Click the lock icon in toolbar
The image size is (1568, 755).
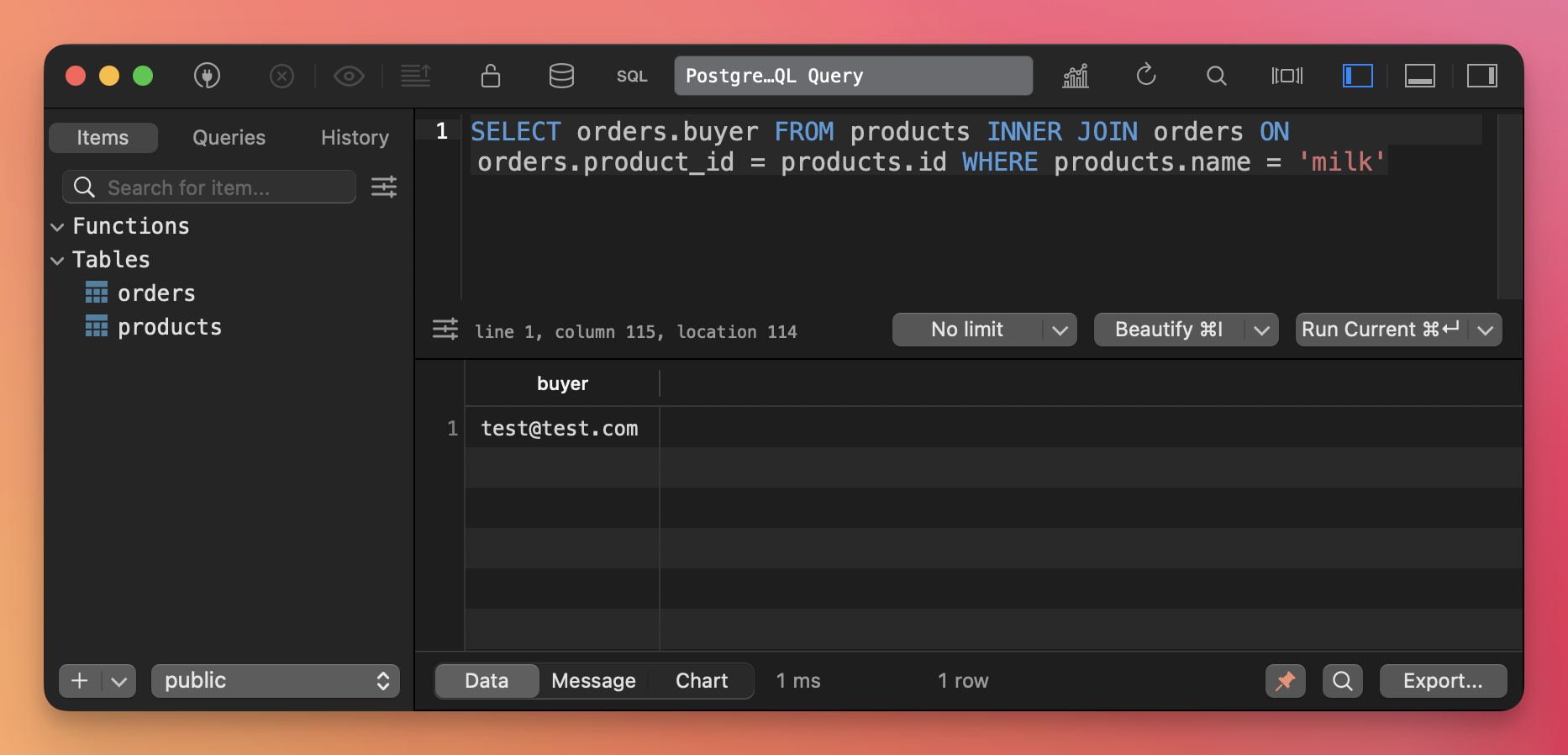pos(491,76)
